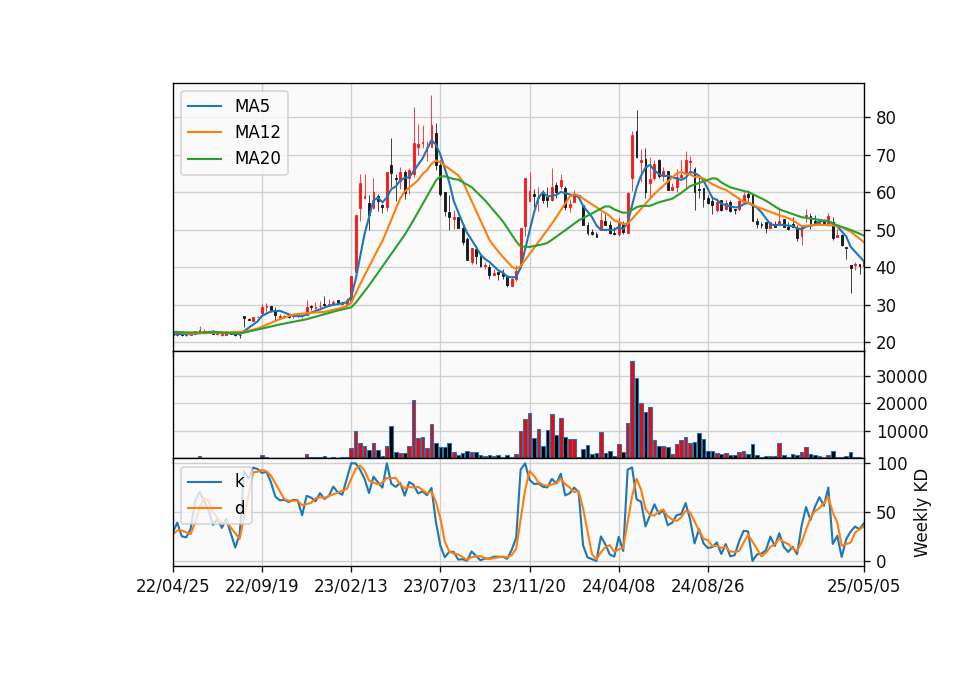Click the price axis value 40
The height and width of the screenshot is (690, 960).
coord(886,268)
